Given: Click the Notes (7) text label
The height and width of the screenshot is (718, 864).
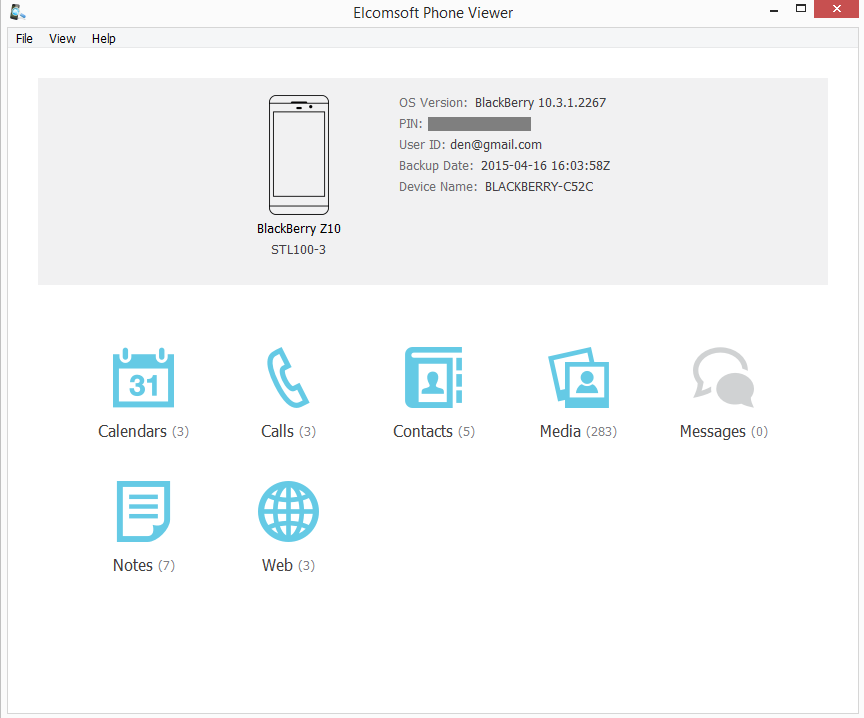Looking at the screenshot, I should [143, 565].
